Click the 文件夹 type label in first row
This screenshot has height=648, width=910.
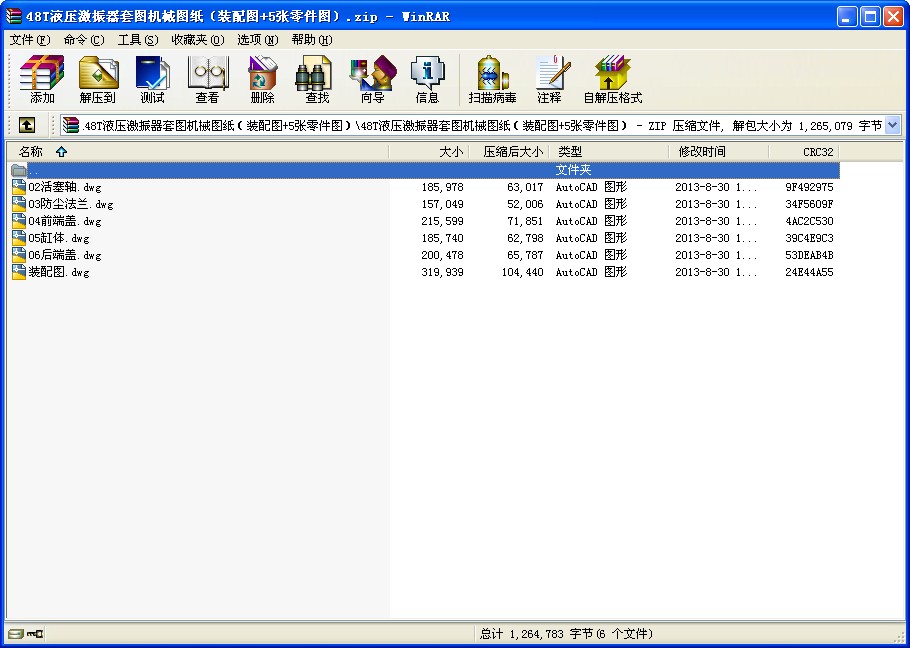coord(573,170)
